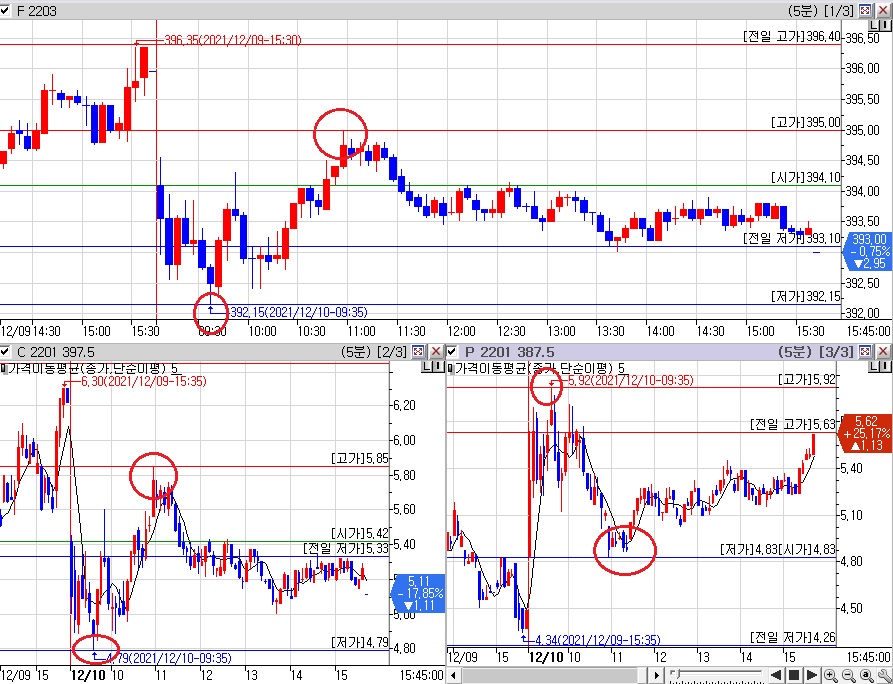The image size is (893, 684).
Task: Maximize the C 2201 397.5 chart pane
Action: pos(418,351)
